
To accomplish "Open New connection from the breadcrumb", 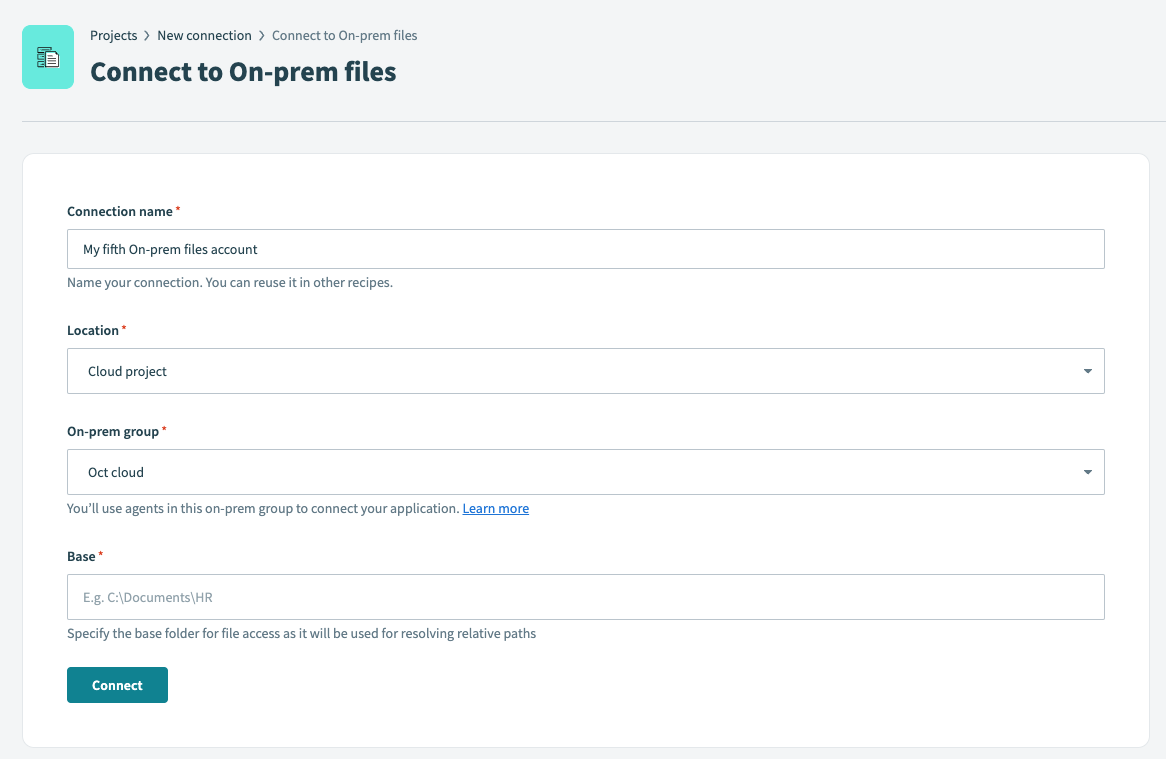I will (x=204, y=35).
